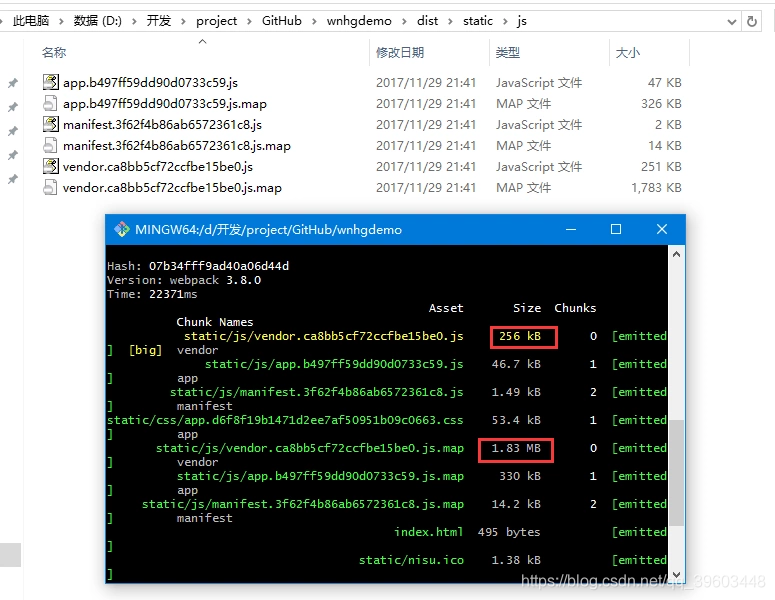Click terminal scrollbar up arrow

[x=677, y=254]
